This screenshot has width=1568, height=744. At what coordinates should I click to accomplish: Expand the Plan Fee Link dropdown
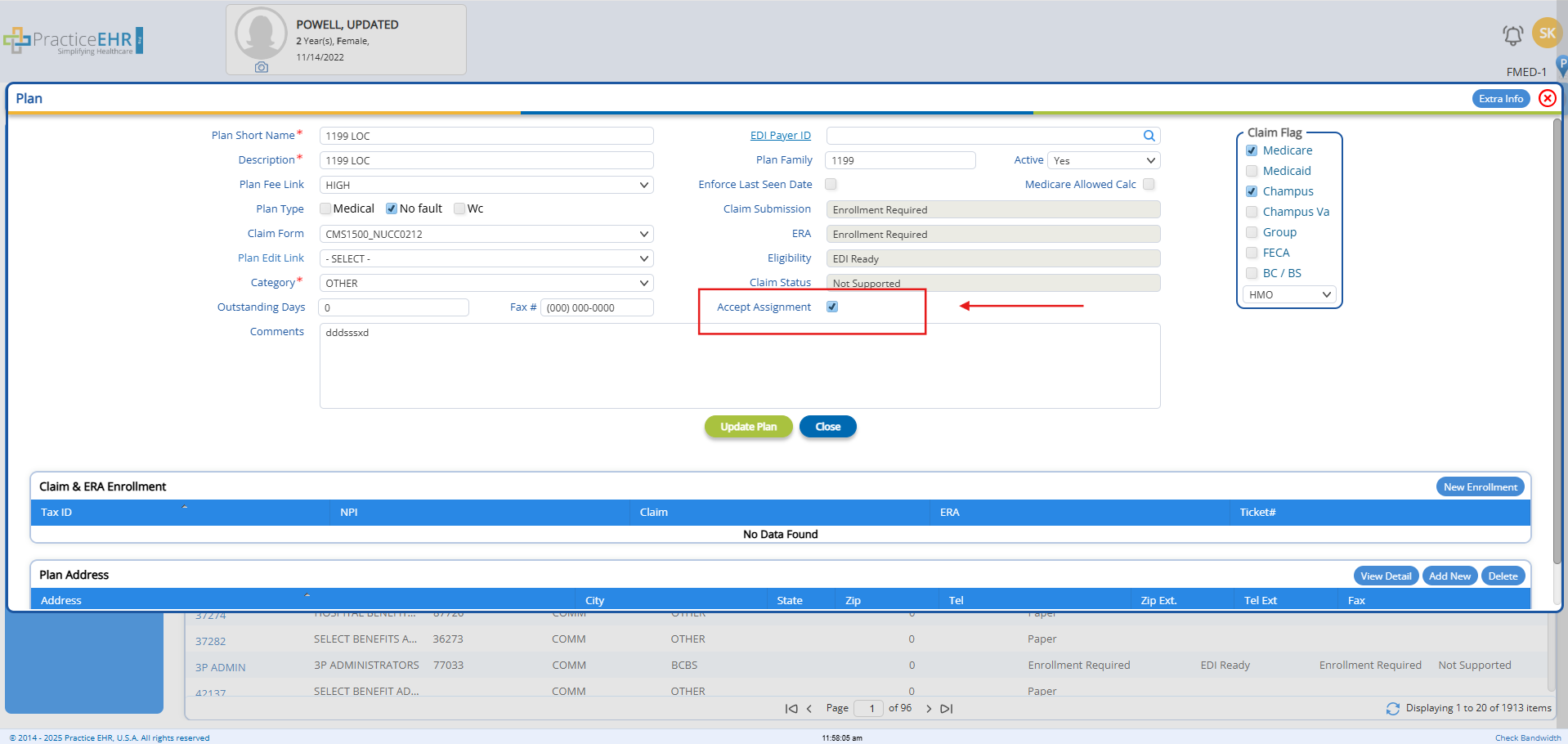(x=486, y=185)
